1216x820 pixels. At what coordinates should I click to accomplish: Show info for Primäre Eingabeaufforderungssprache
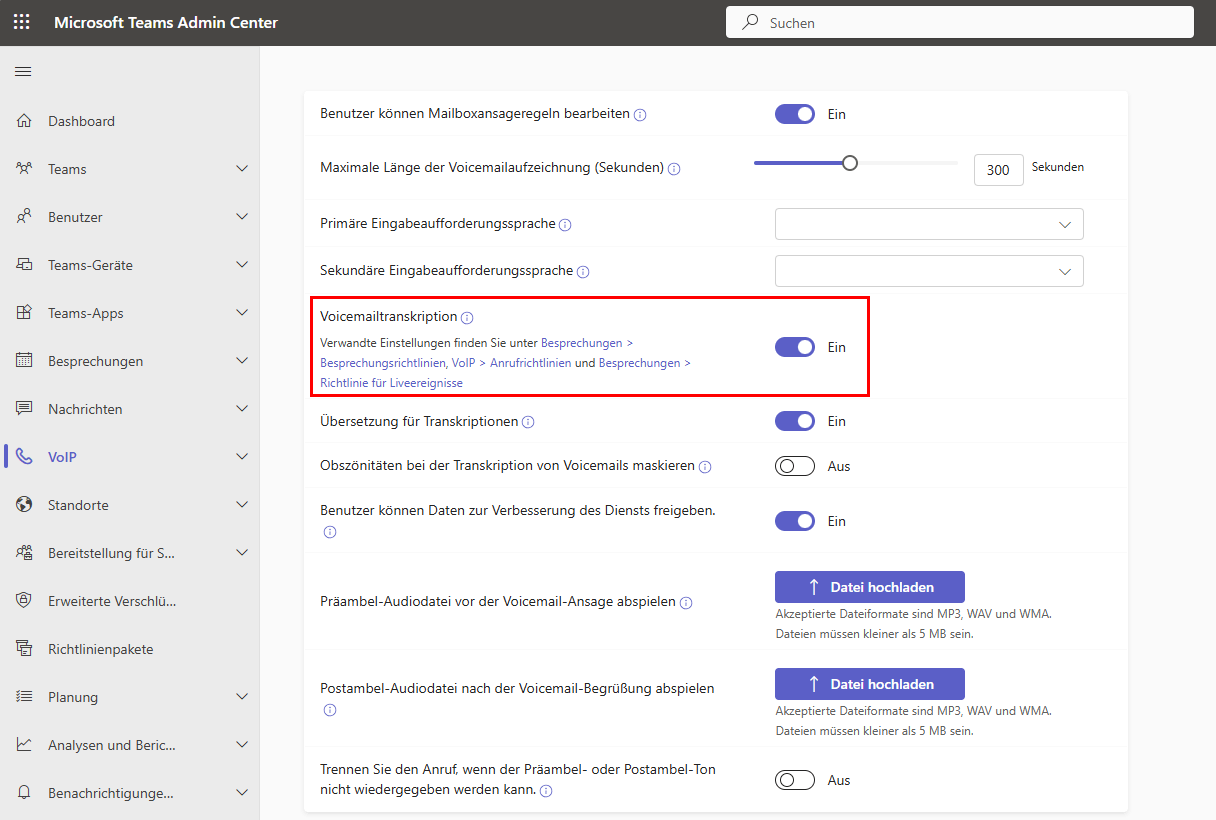click(x=565, y=225)
